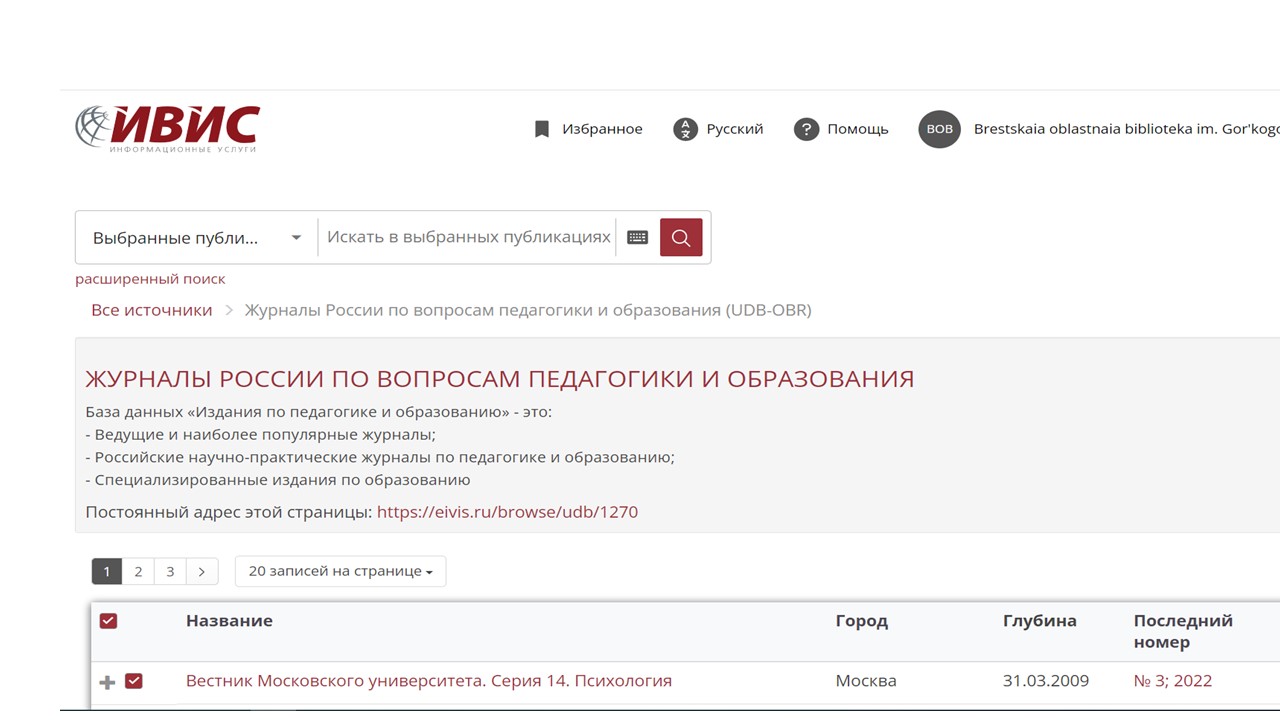
Task: Click the language translate icon
Action: [x=685, y=129]
